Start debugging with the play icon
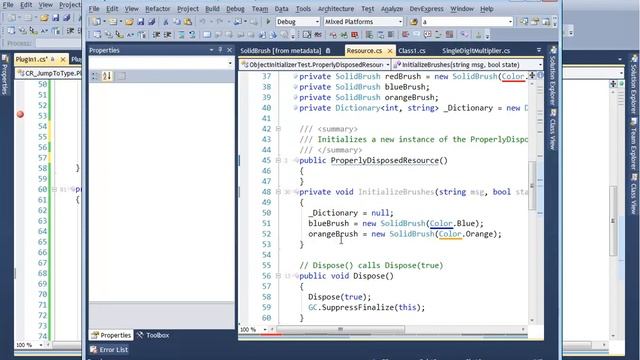The height and width of the screenshot is (360, 640). pyautogui.click(x=268, y=22)
